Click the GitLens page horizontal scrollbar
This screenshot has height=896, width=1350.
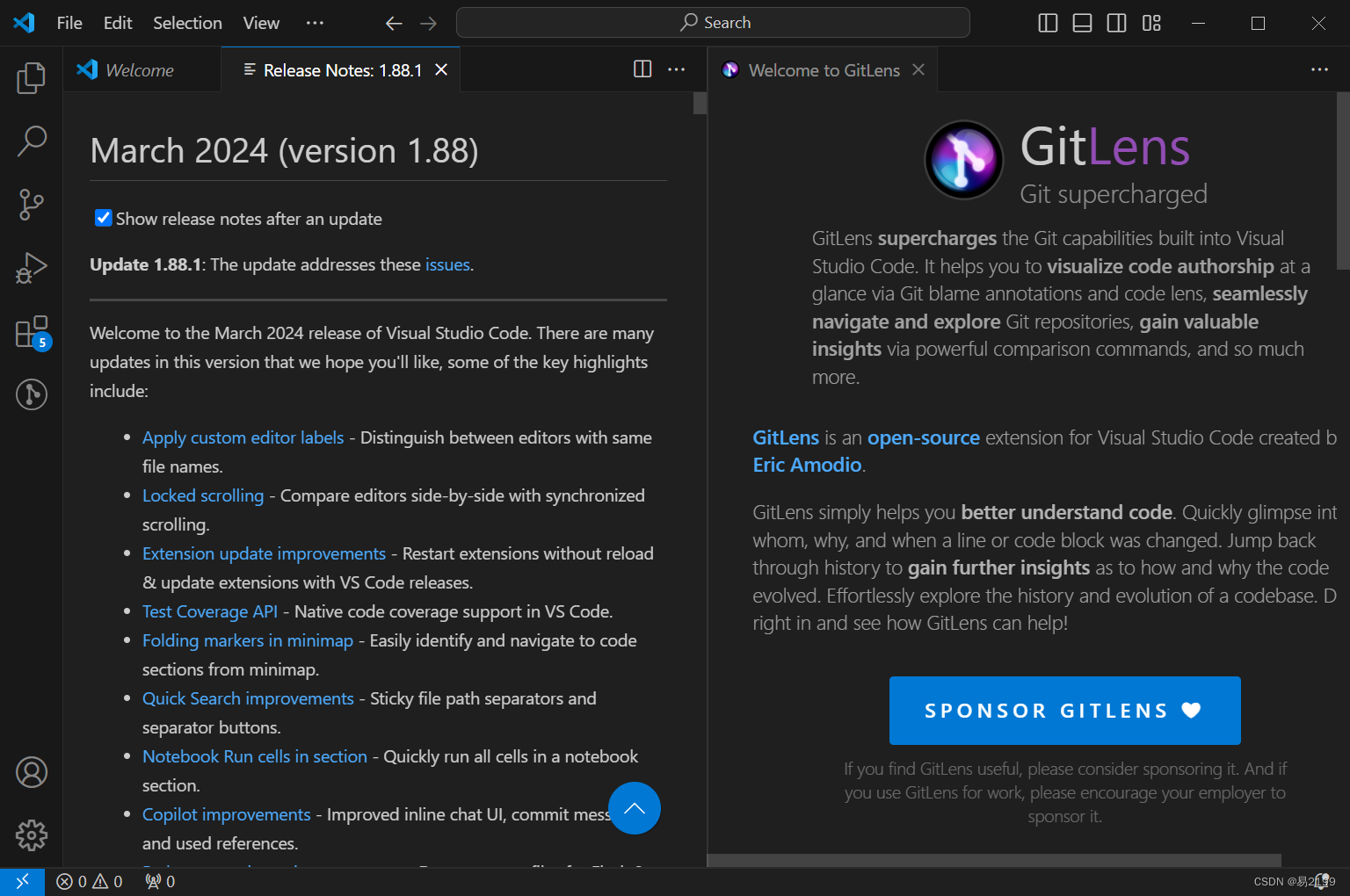(994, 860)
